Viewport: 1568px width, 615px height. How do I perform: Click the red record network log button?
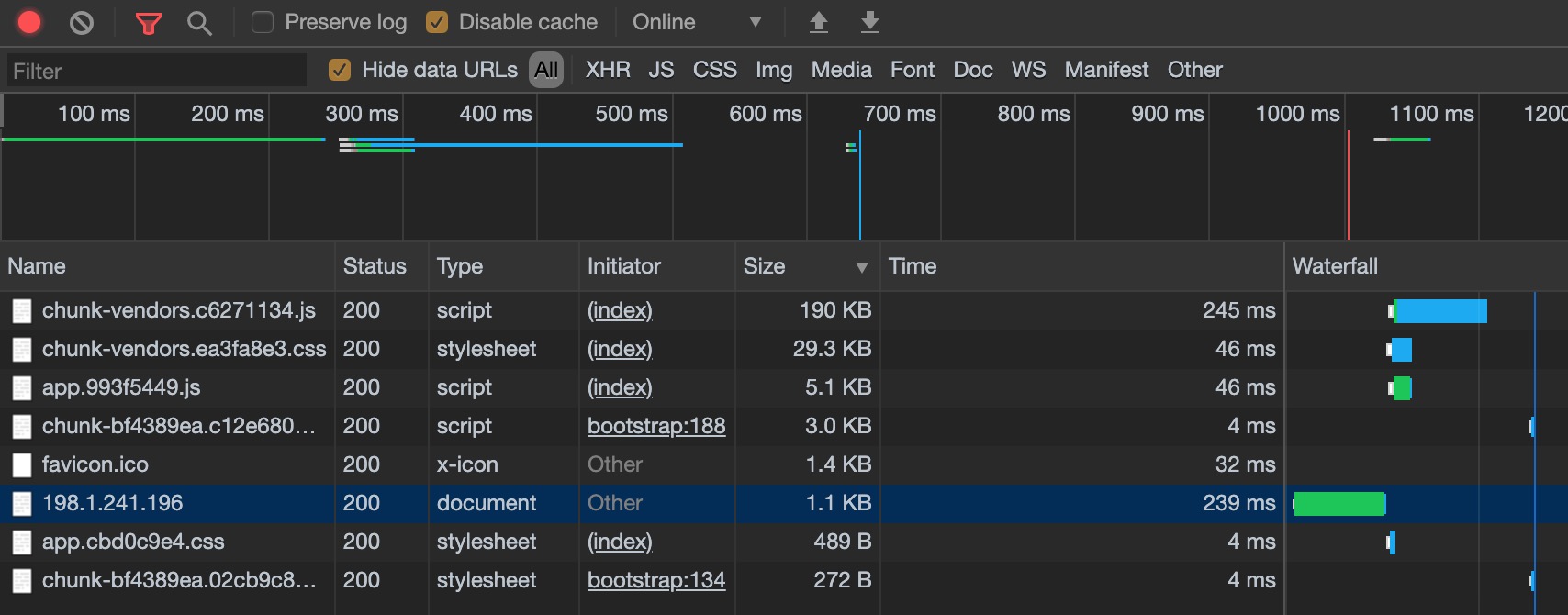coord(29,22)
